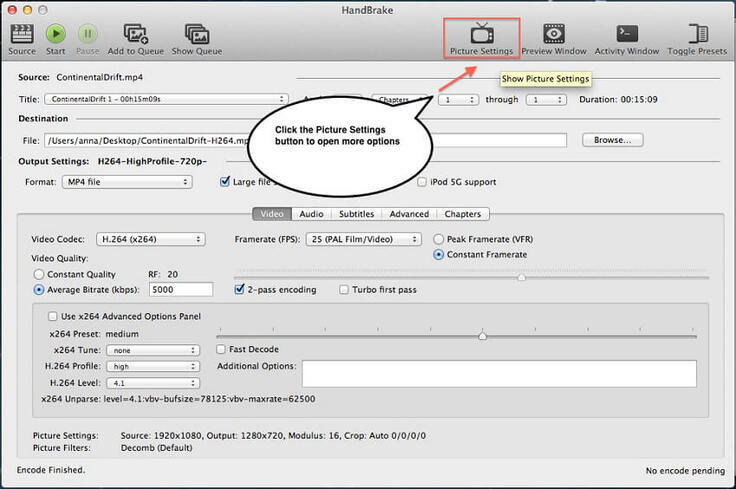736x489 pixels.
Task: Enable Turbo first pass checkbox
Action: click(x=344, y=290)
